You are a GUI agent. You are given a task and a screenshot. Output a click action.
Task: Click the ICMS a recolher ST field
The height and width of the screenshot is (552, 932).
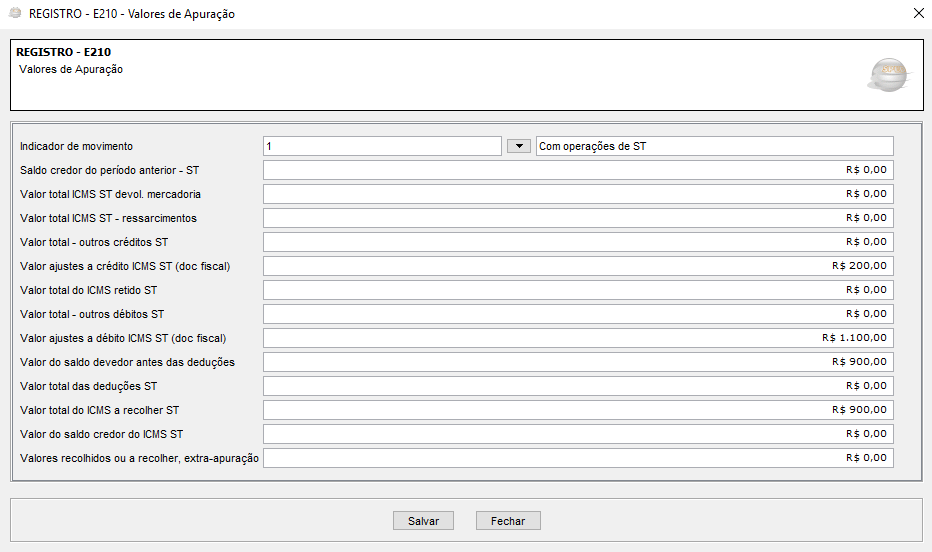[577, 410]
